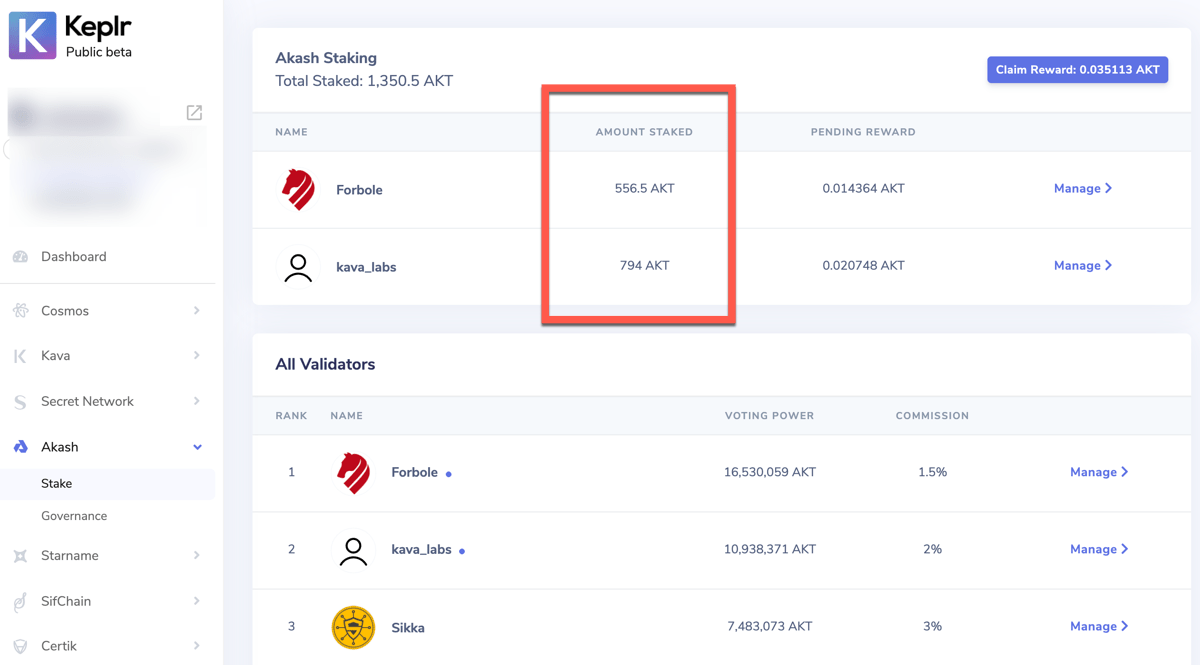
Task: Expand the Kava menu chevron
Action: (197, 356)
